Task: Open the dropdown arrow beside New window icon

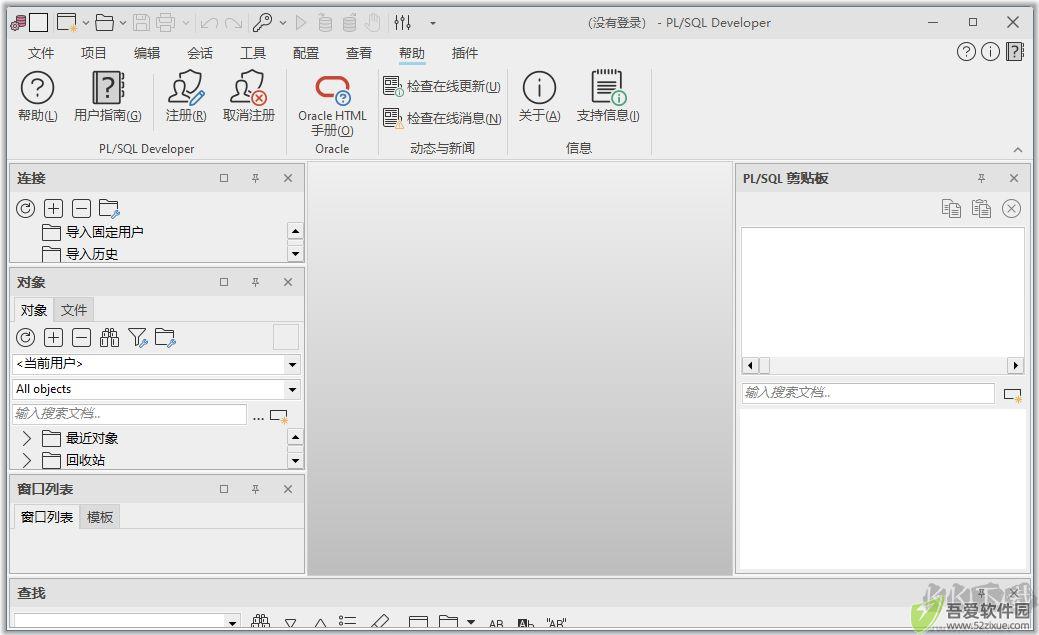Action: [85, 23]
